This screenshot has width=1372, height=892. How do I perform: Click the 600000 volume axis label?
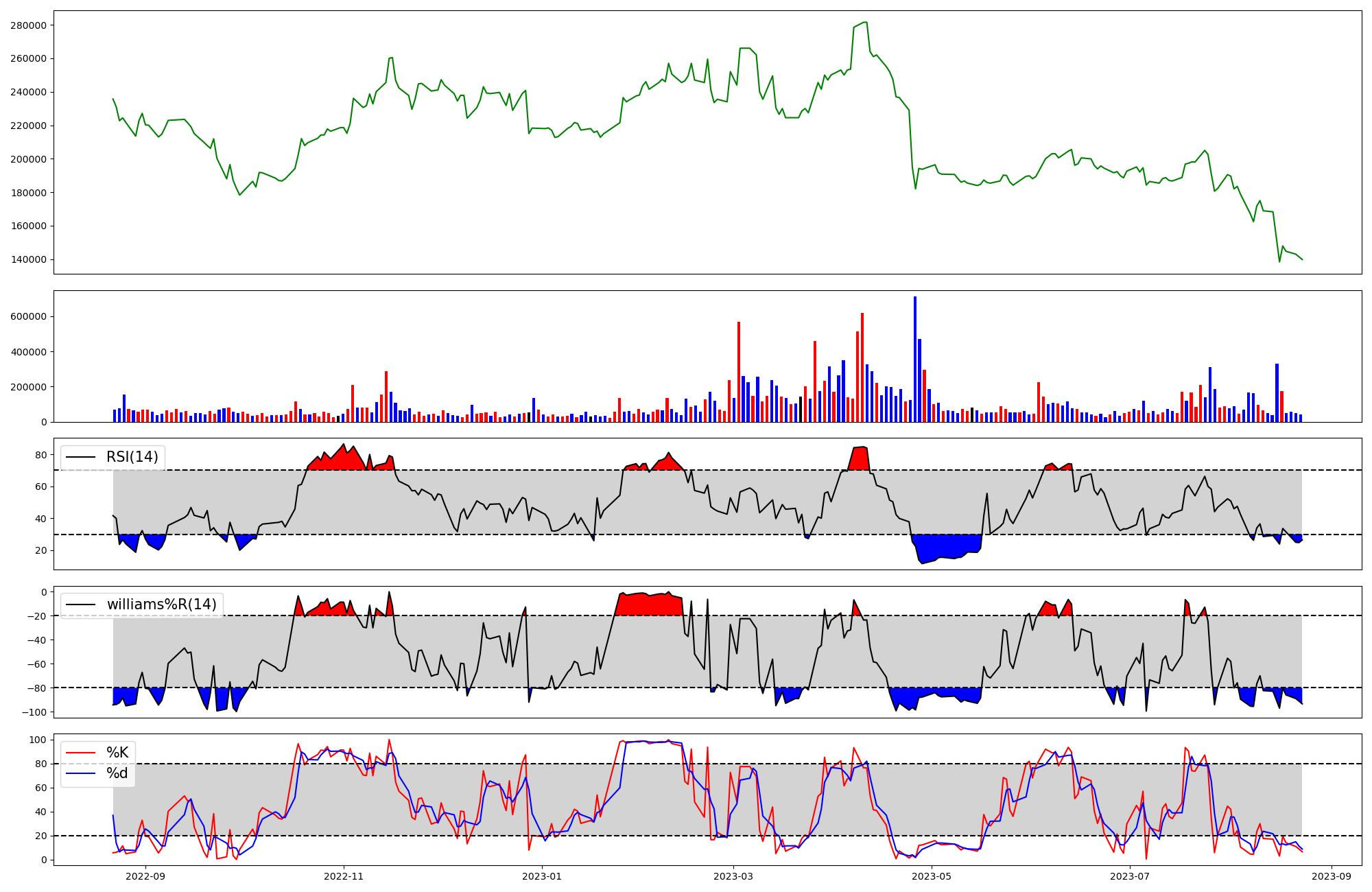[28, 317]
